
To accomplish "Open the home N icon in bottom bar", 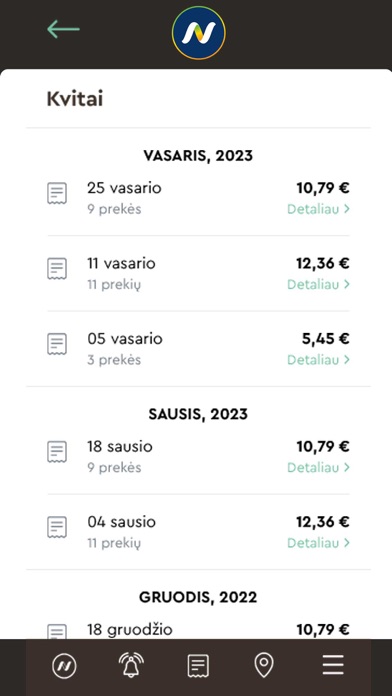I will 64,666.
